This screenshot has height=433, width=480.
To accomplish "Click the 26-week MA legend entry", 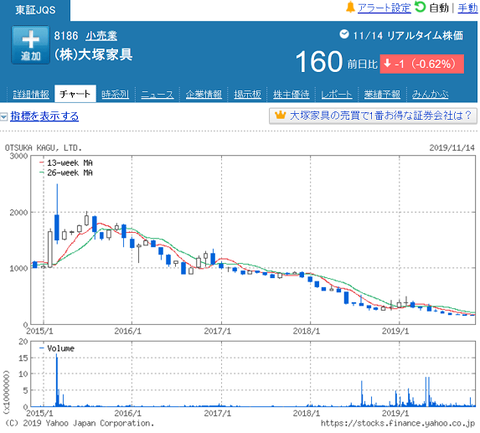I will point(66,173).
